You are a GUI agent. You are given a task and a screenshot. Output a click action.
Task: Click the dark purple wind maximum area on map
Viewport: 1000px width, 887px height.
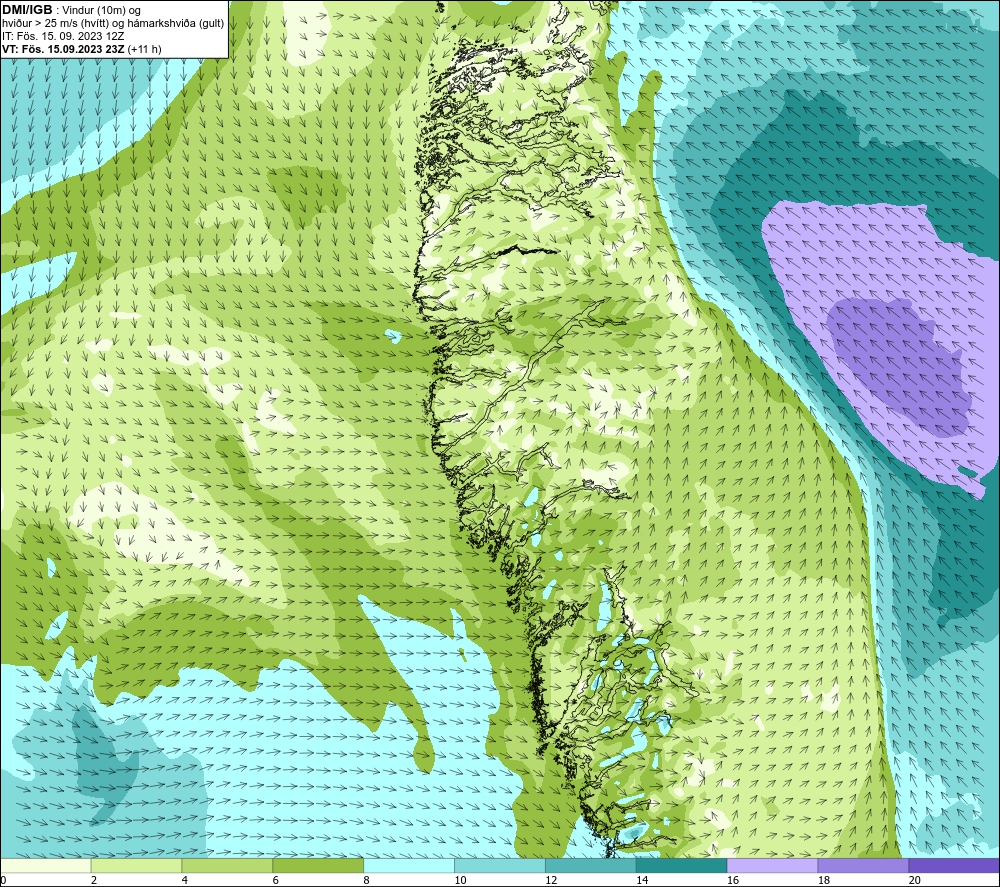click(902, 367)
